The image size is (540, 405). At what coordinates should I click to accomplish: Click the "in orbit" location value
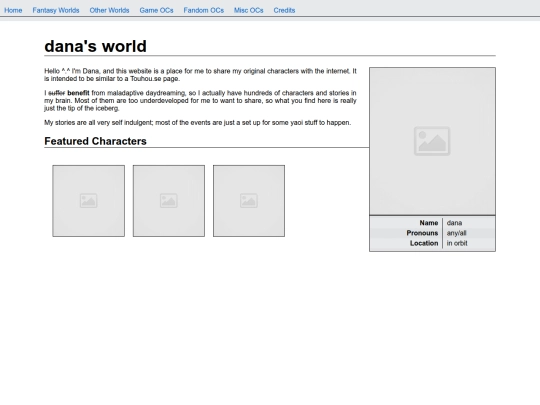tap(457, 243)
